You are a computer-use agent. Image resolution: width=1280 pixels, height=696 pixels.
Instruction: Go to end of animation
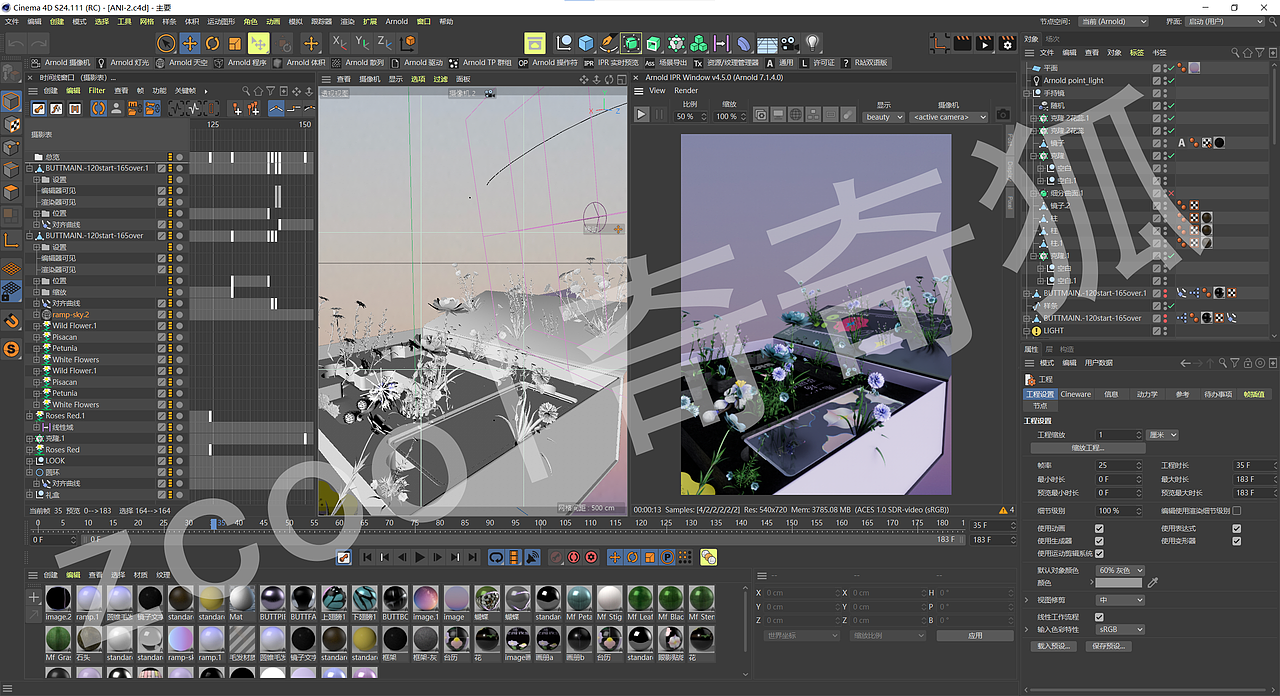[x=473, y=557]
